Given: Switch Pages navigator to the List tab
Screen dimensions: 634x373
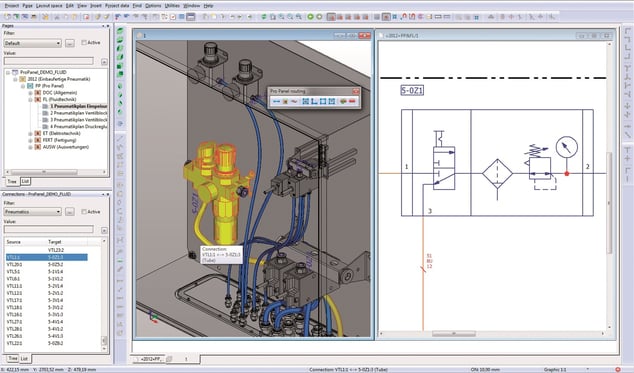Looking at the screenshot, I should (25, 182).
